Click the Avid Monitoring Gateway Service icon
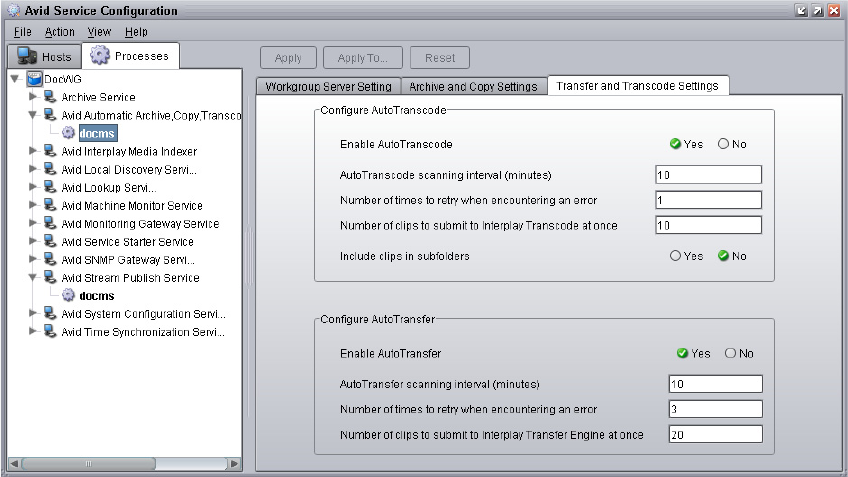The width and height of the screenshot is (848, 477). click(50, 223)
